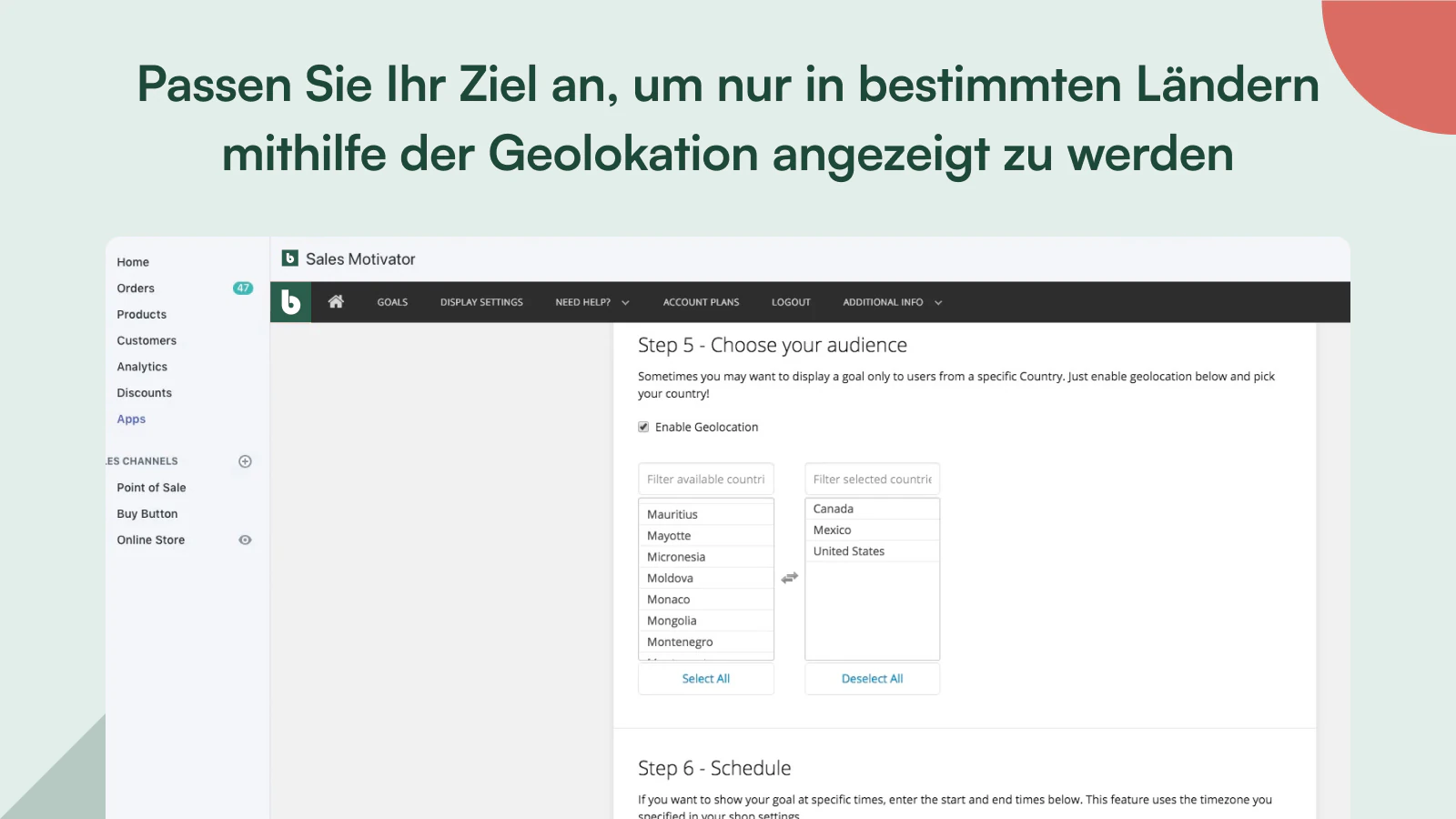Open Buy Button channel
The width and height of the screenshot is (1456, 819).
tap(147, 514)
